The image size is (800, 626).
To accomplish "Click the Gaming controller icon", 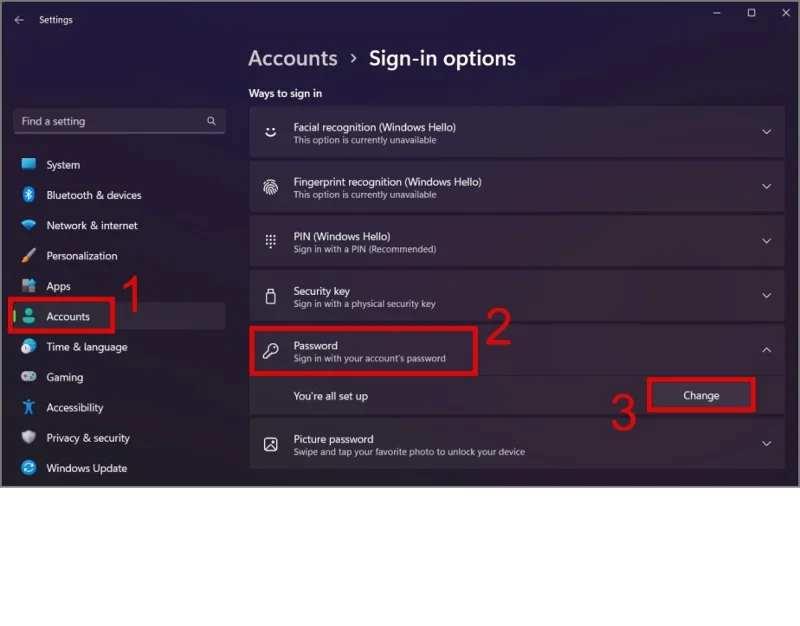I will click(29, 377).
